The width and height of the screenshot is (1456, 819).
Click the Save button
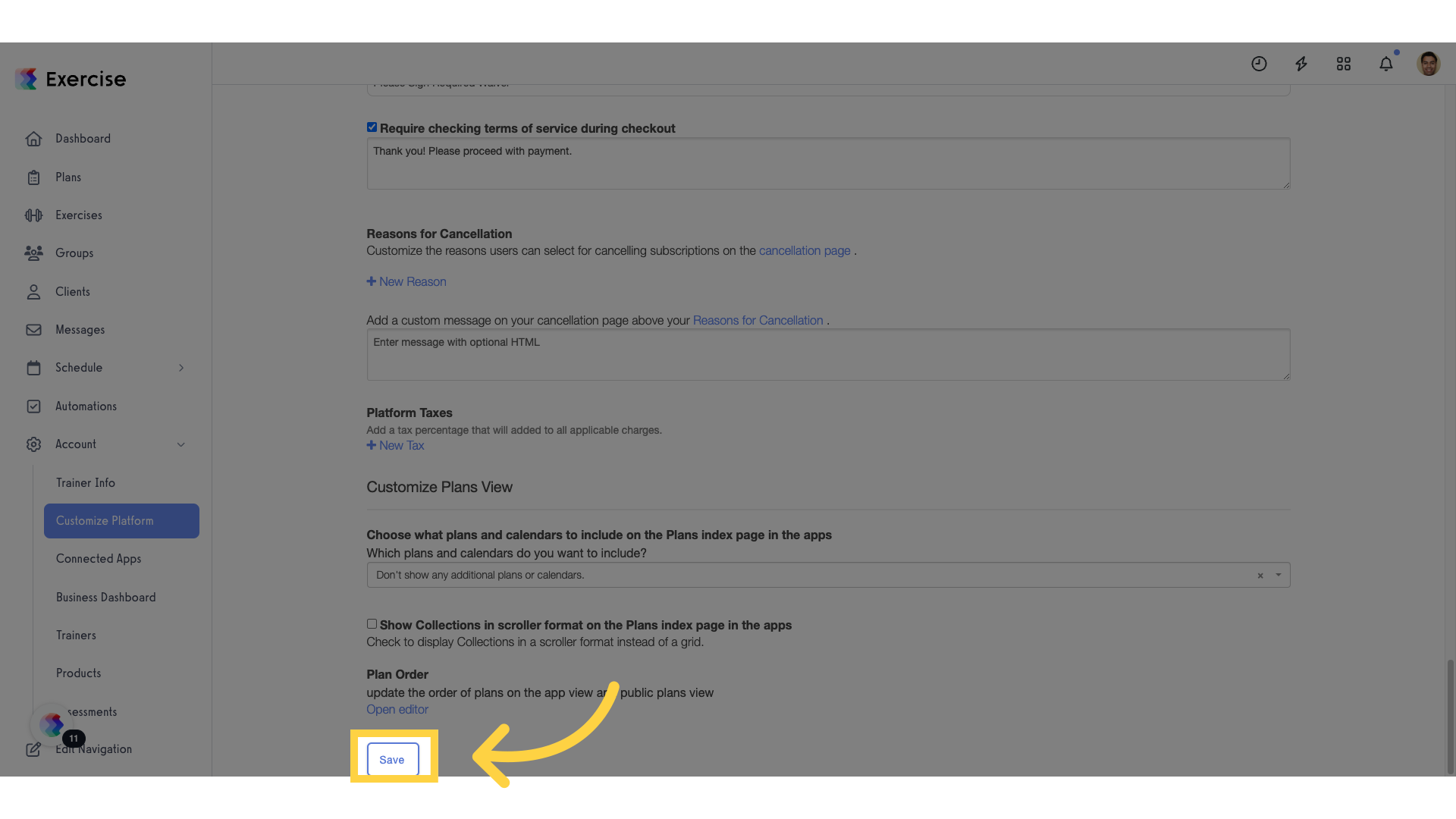click(x=393, y=759)
